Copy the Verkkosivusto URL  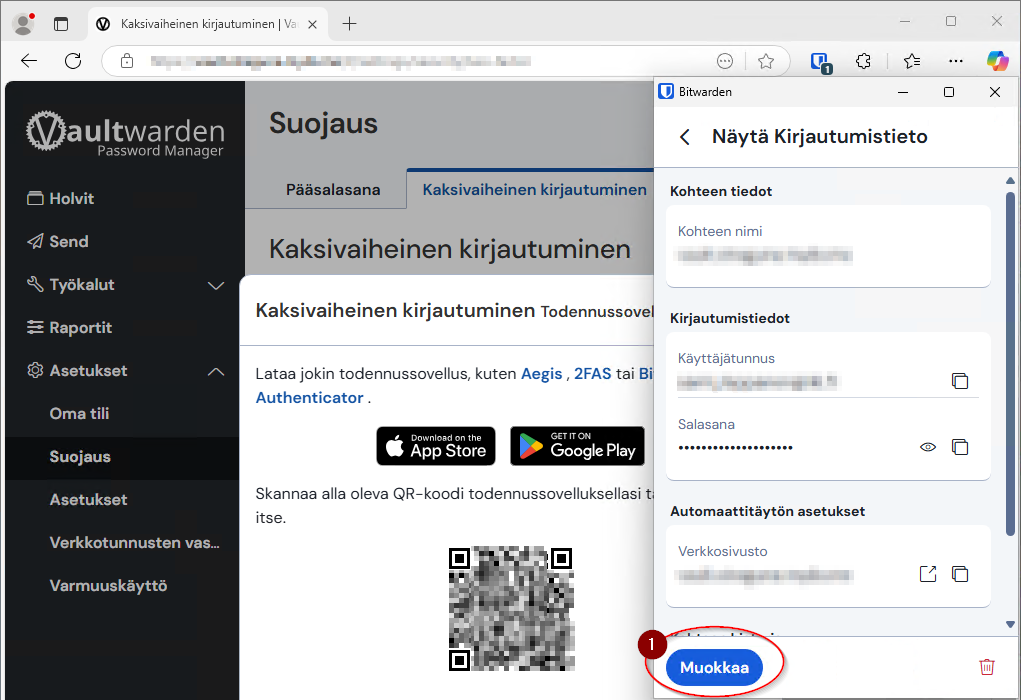(960, 574)
